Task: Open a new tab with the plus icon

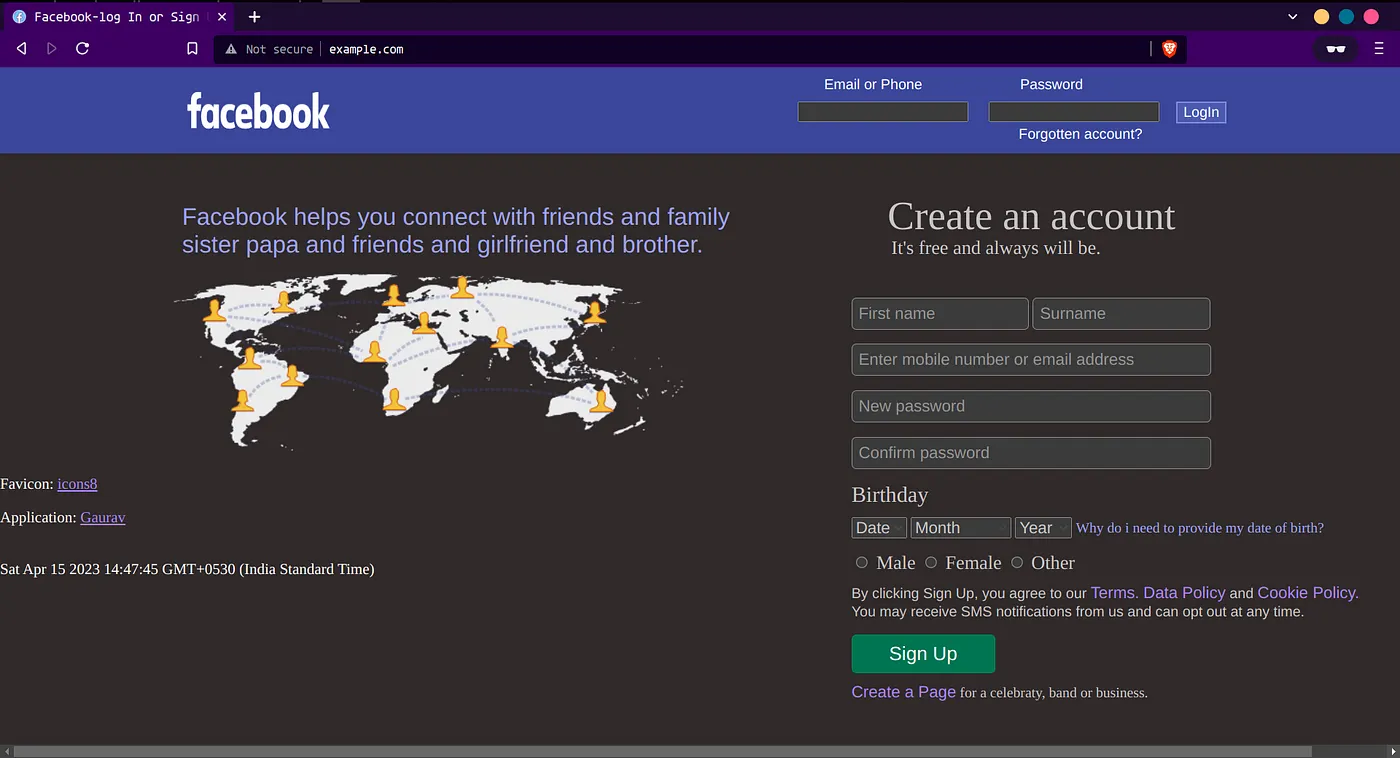Action: (x=254, y=17)
